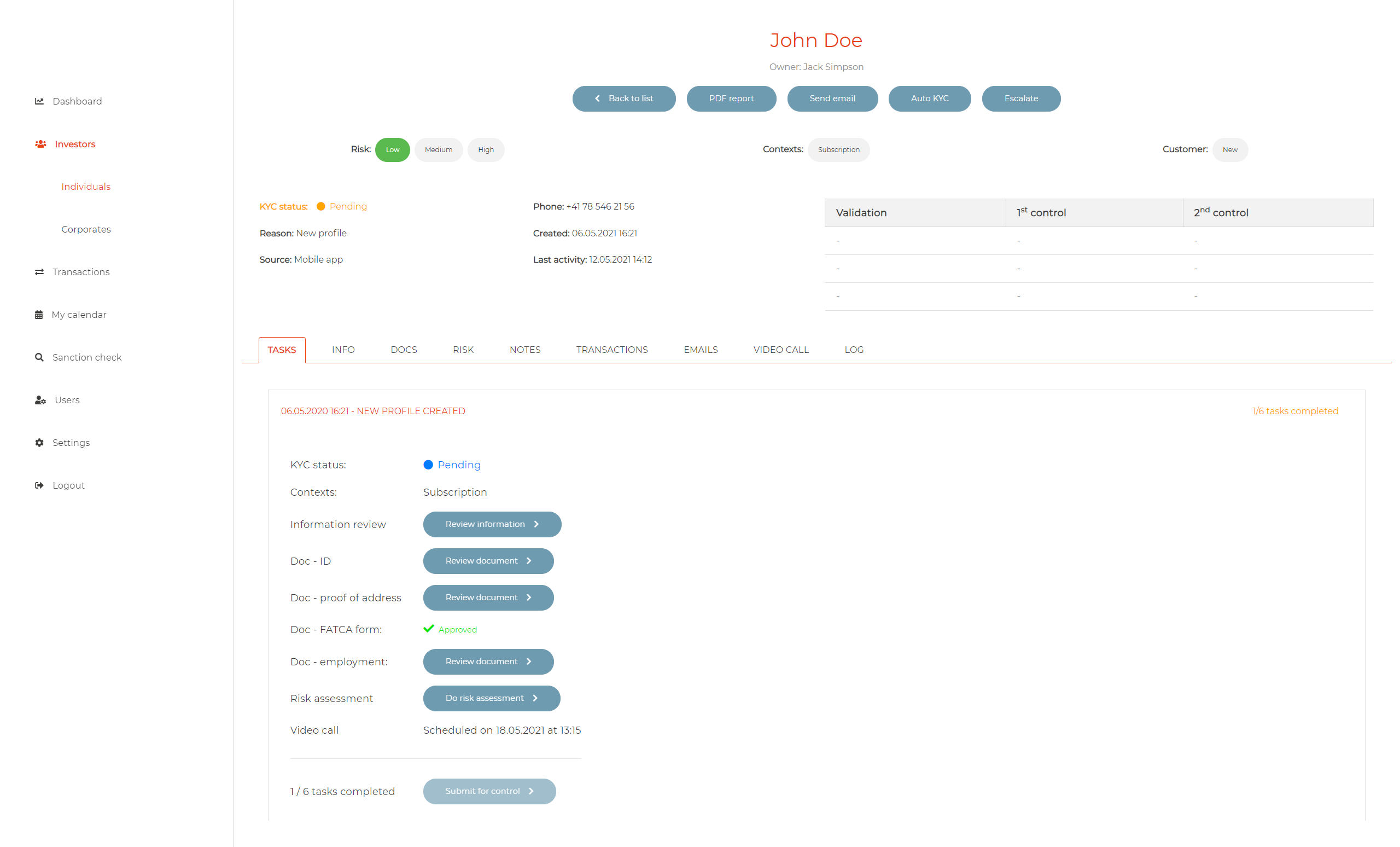The image size is (1400, 847).
Task: Open My calendar from the sidebar
Action: point(39,314)
